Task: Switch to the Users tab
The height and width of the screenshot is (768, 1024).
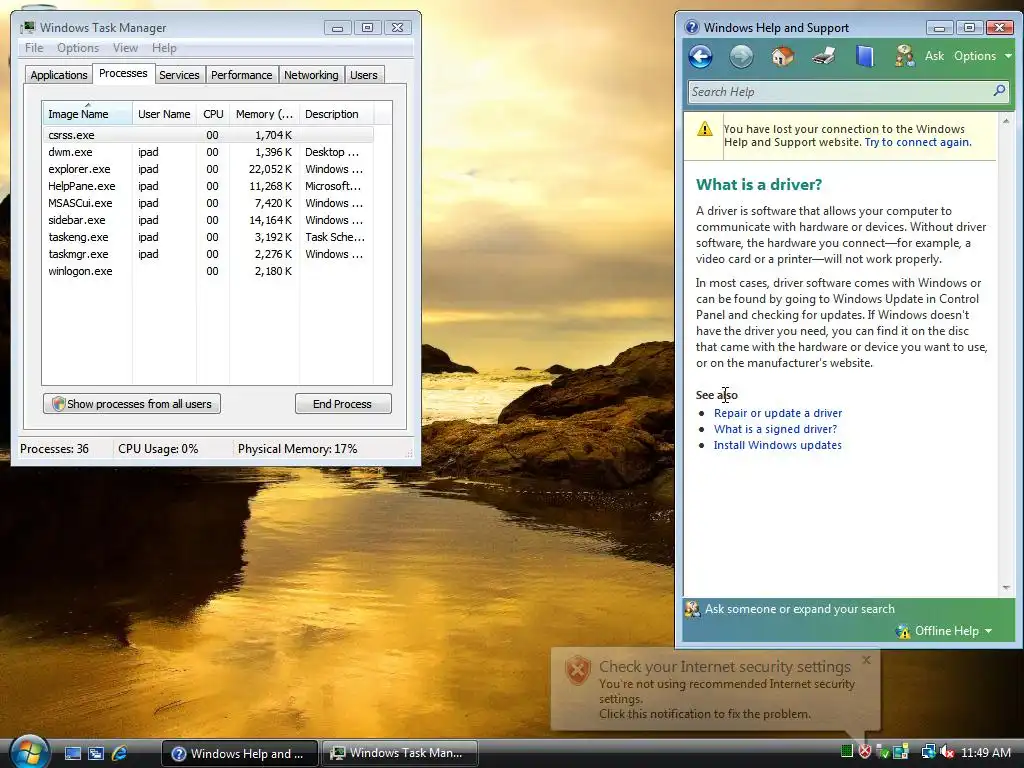Action: point(363,75)
